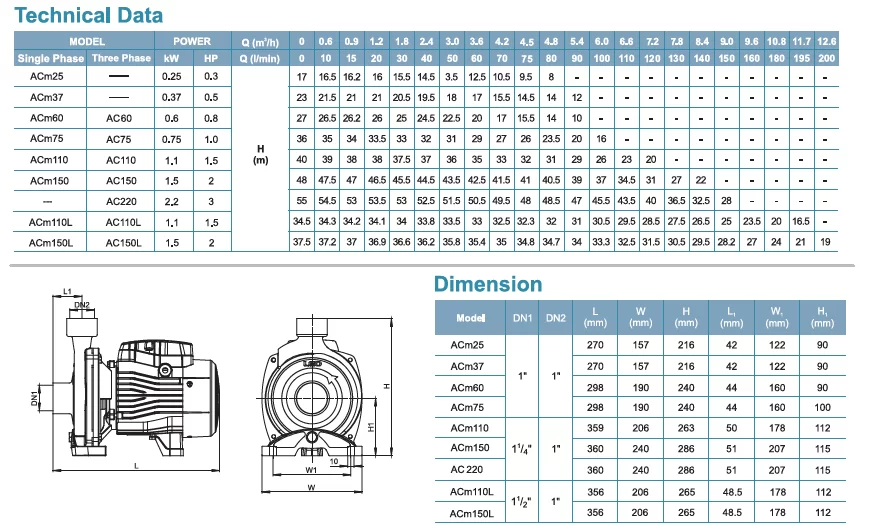875x525 pixels.
Task: Click the 200 l/min flow header
Action: click(x=826, y=58)
